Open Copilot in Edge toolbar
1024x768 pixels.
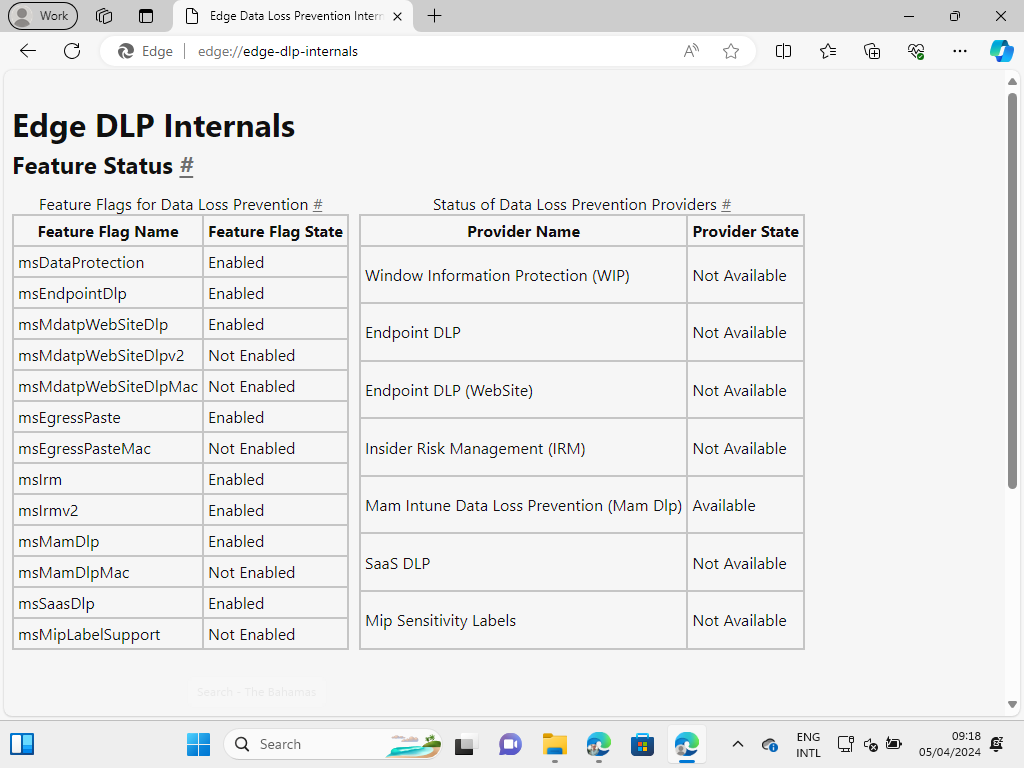click(1002, 51)
